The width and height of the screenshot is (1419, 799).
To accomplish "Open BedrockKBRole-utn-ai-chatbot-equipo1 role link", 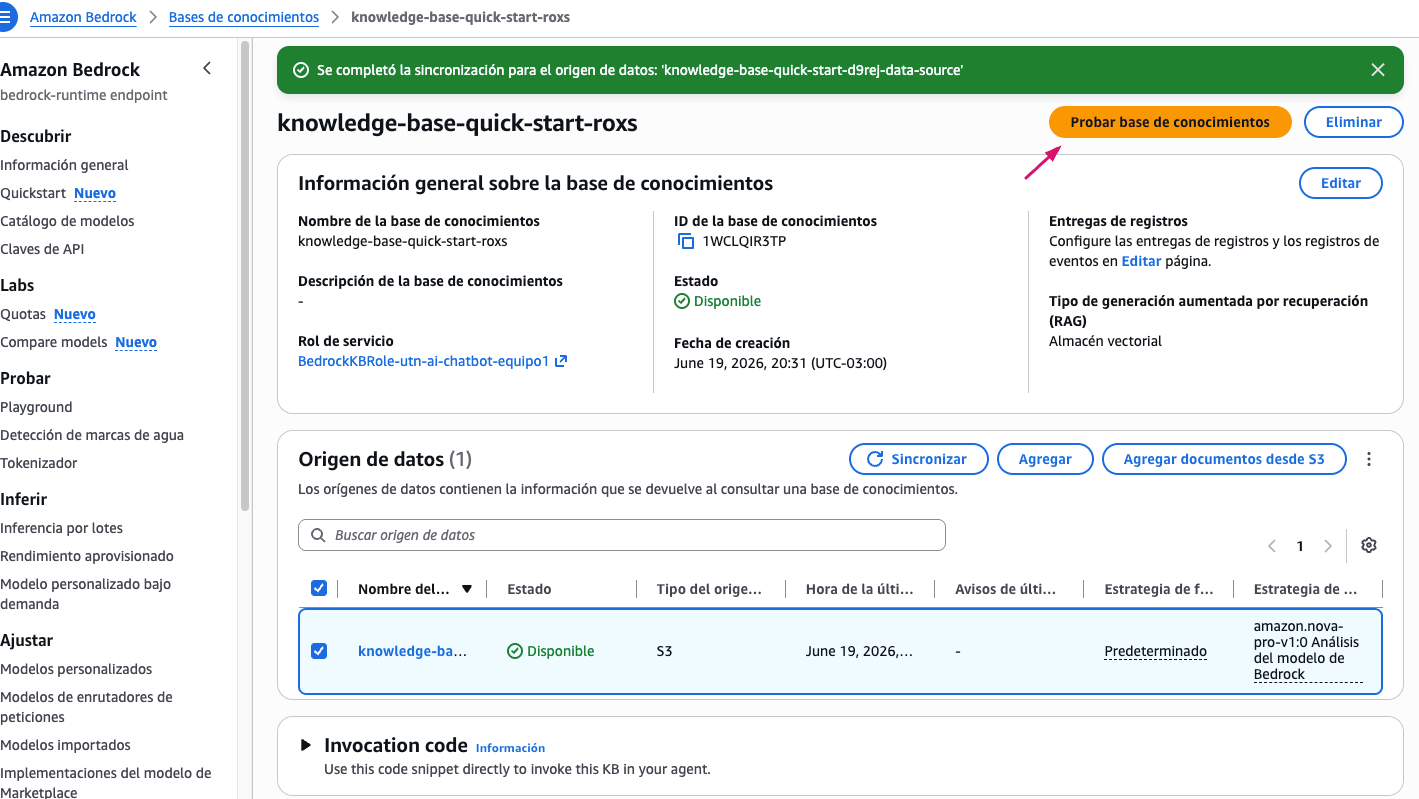I will (424, 361).
